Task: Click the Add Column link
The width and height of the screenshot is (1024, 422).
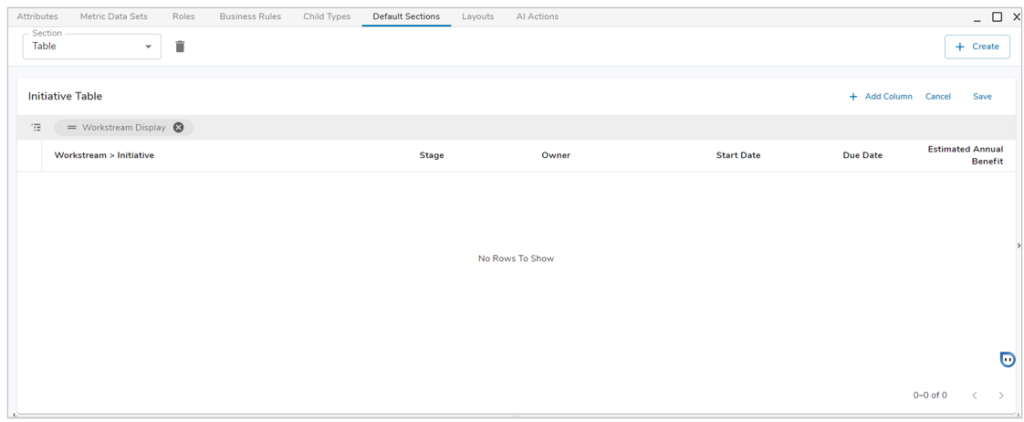Action: [880, 97]
